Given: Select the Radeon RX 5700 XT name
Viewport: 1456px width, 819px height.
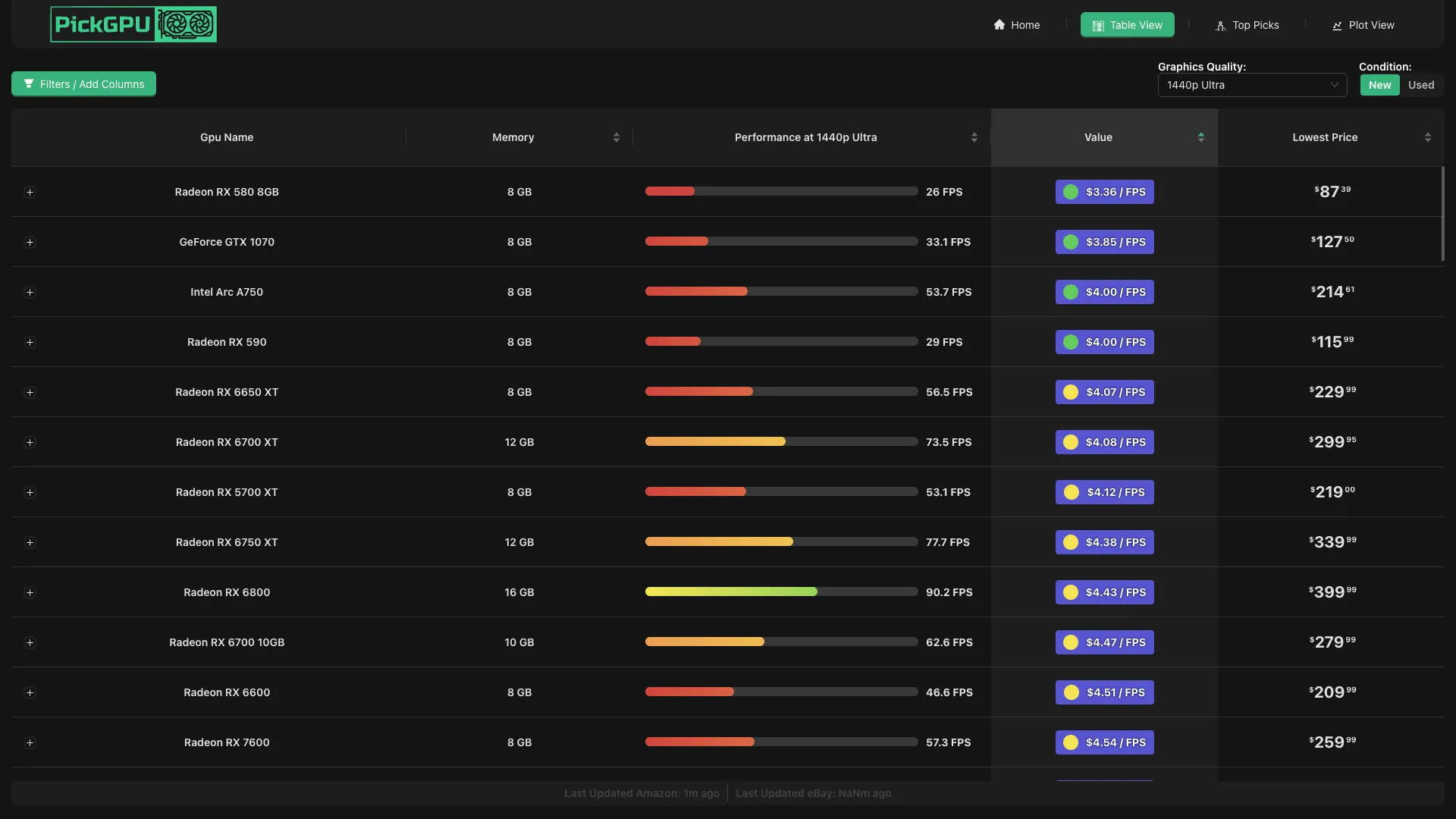Looking at the screenshot, I should click(227, 492).
